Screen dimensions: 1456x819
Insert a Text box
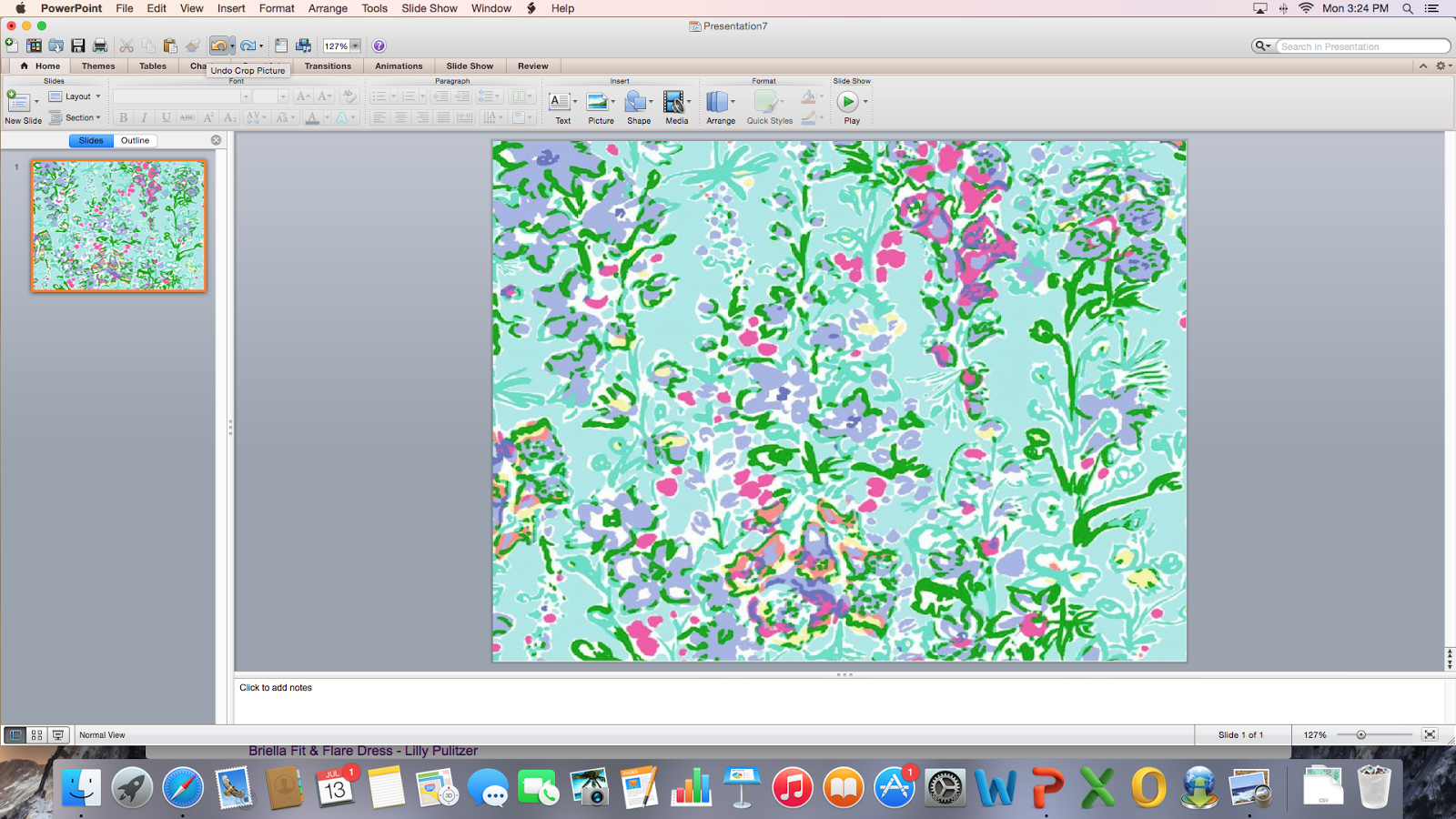pos(561,107)
